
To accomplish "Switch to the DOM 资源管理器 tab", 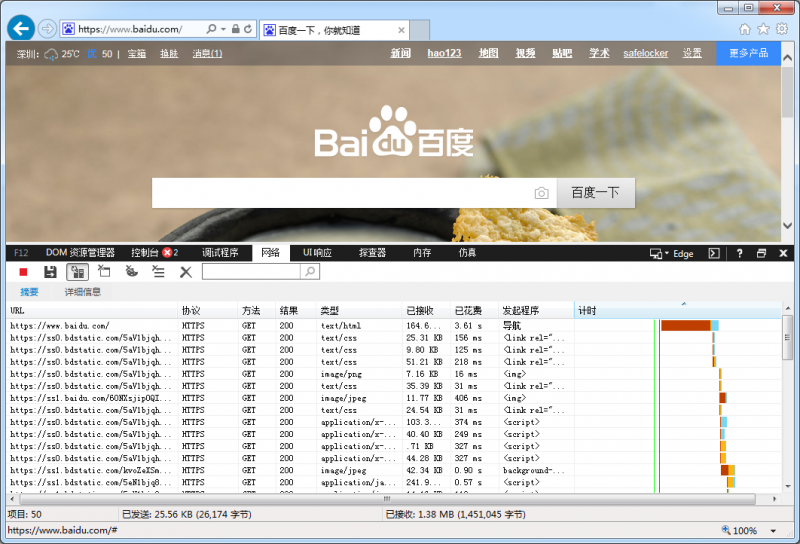I will click(x=80, y=253).
